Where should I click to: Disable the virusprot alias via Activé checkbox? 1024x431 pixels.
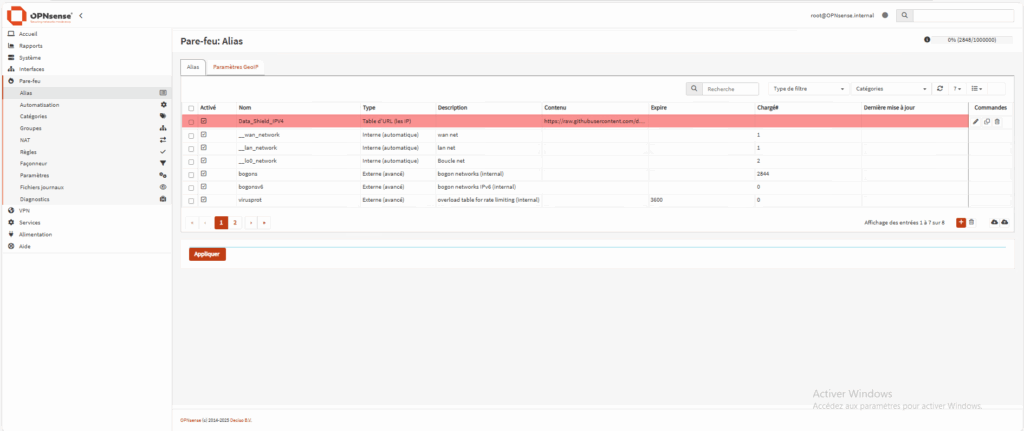pyautogui.click(x=204, y=200)
